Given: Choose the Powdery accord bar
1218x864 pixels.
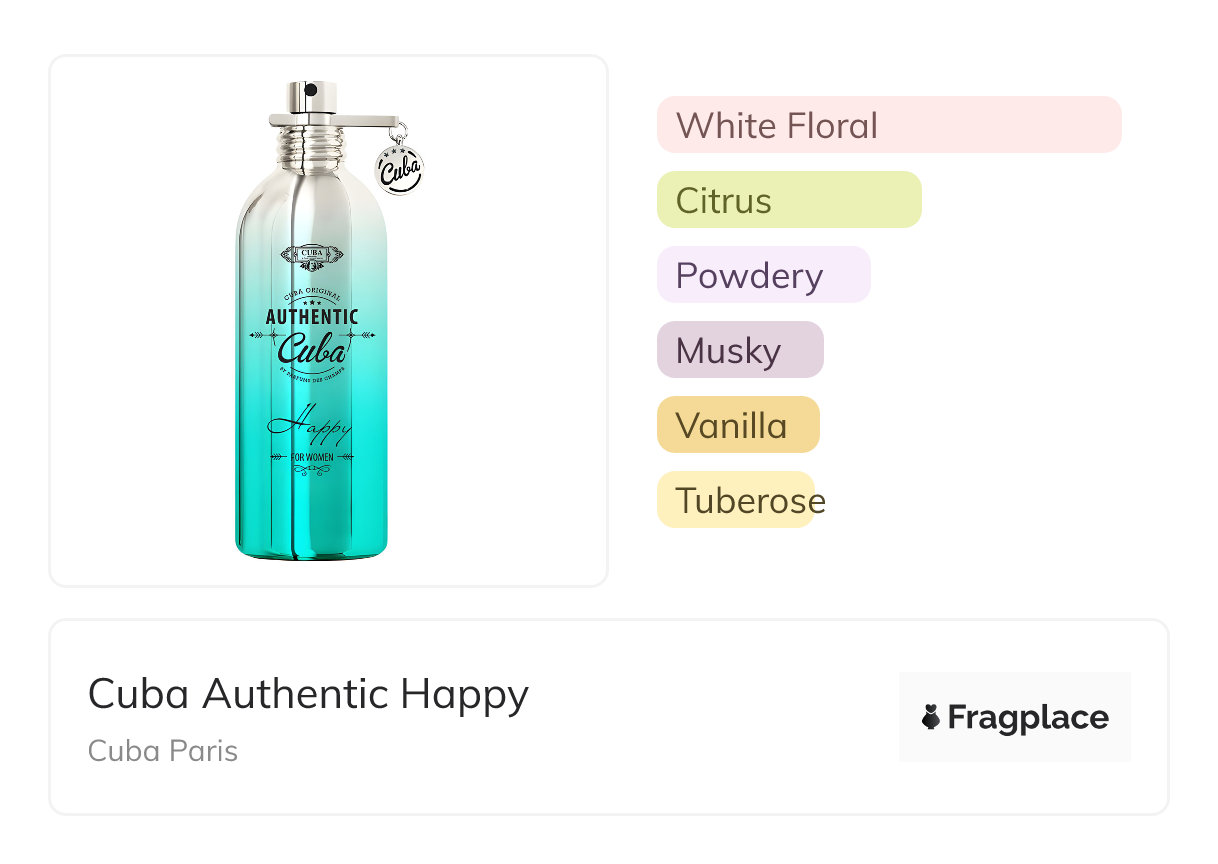Looking at the screenshot, I should pyautogui.click(x=763, y=275).
